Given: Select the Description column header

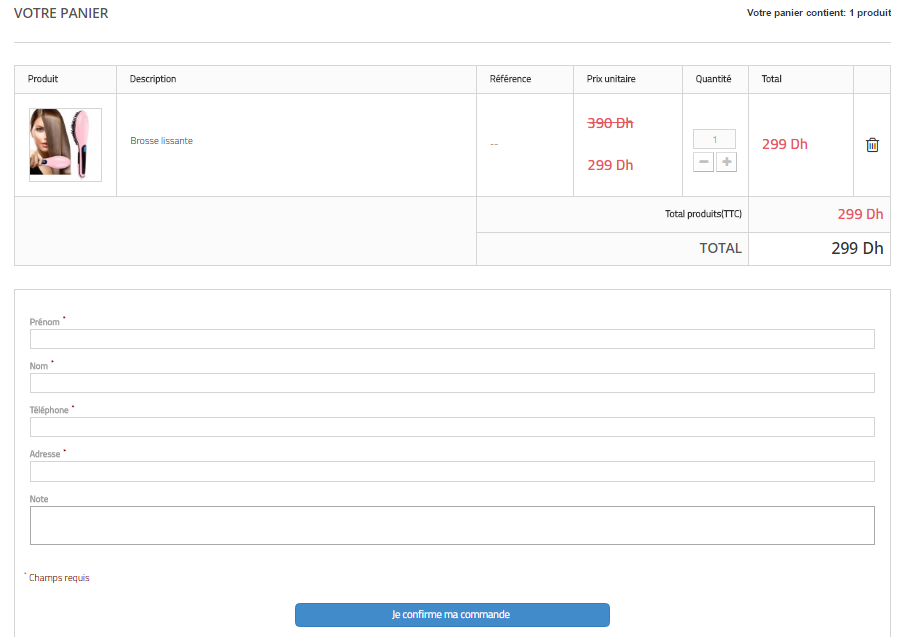Looking at the screenshot, I should [x=153, y=79].
